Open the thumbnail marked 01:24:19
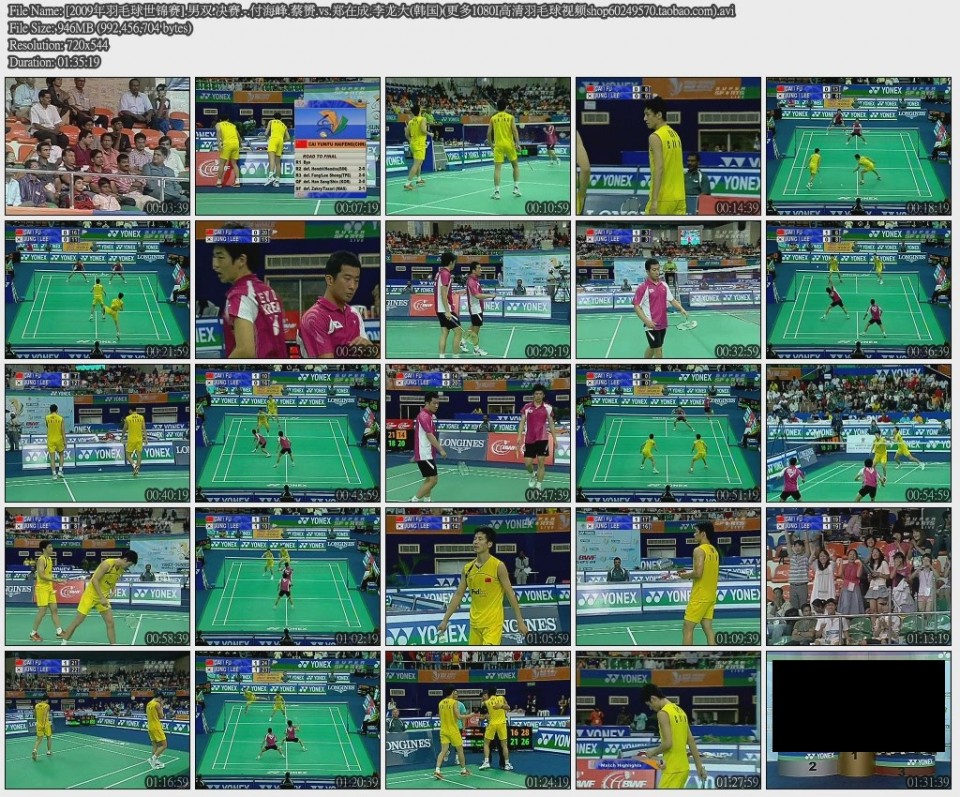960x797 pixels. pos(478,720)
